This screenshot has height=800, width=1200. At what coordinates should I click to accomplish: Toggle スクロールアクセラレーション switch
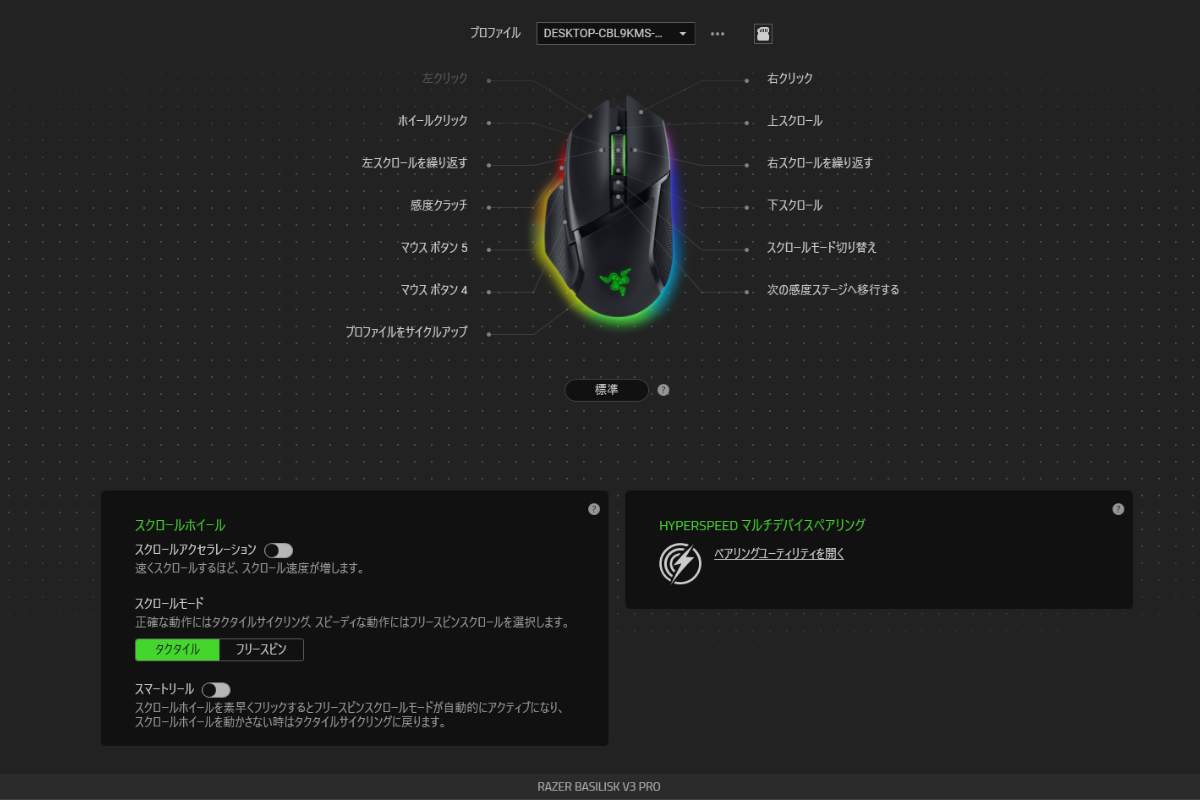pyautogui.click(x=278, y=550)
